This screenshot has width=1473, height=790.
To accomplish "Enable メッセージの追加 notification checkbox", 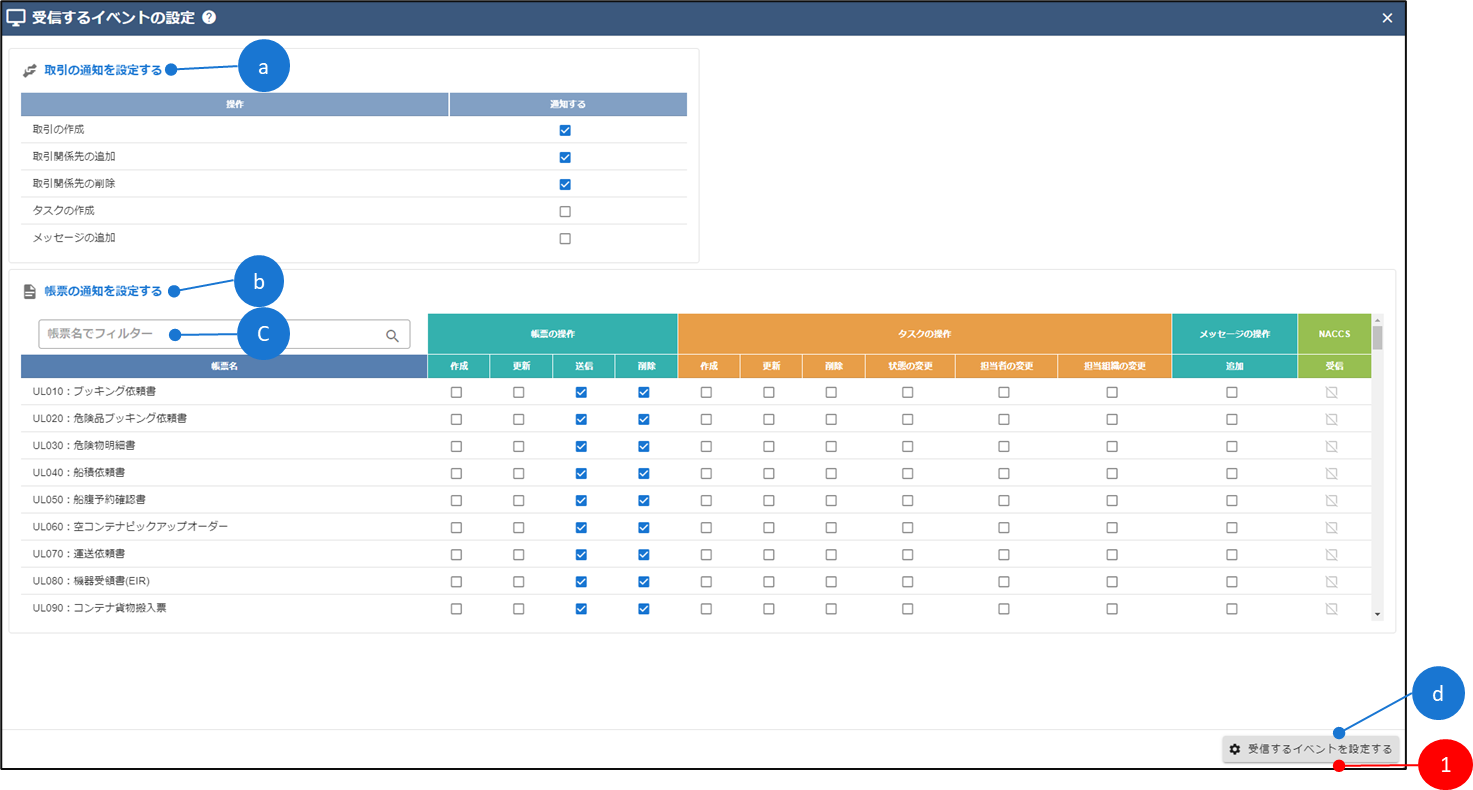I will click(565, 238).
